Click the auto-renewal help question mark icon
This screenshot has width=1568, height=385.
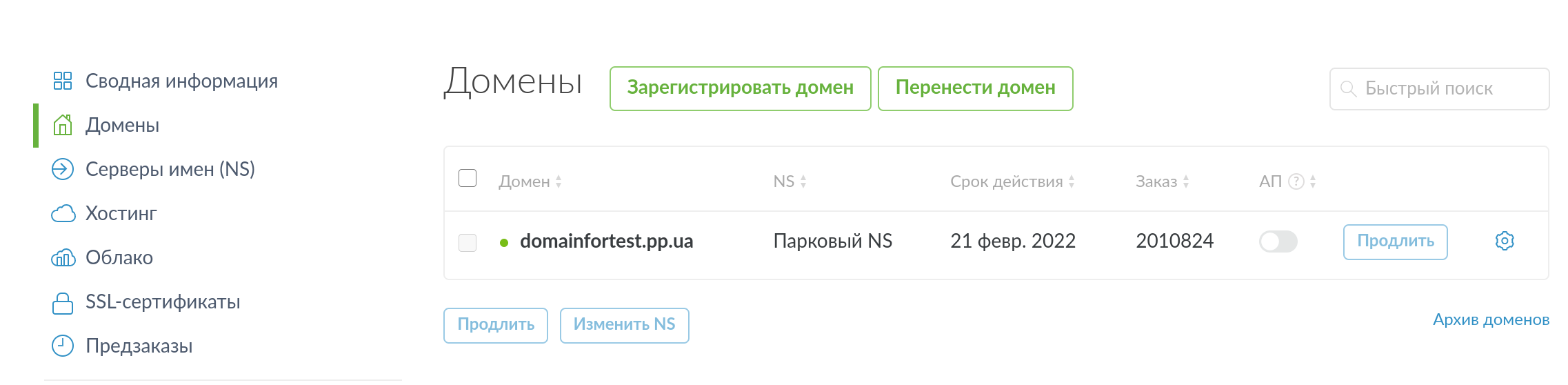click(1296, 181)
